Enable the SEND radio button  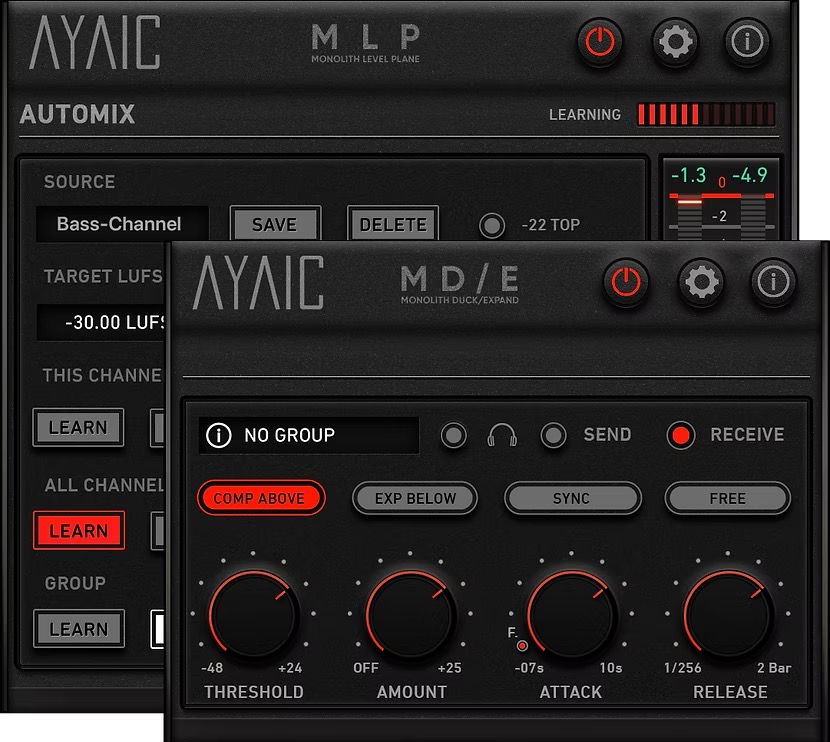[x=553, y=435]
